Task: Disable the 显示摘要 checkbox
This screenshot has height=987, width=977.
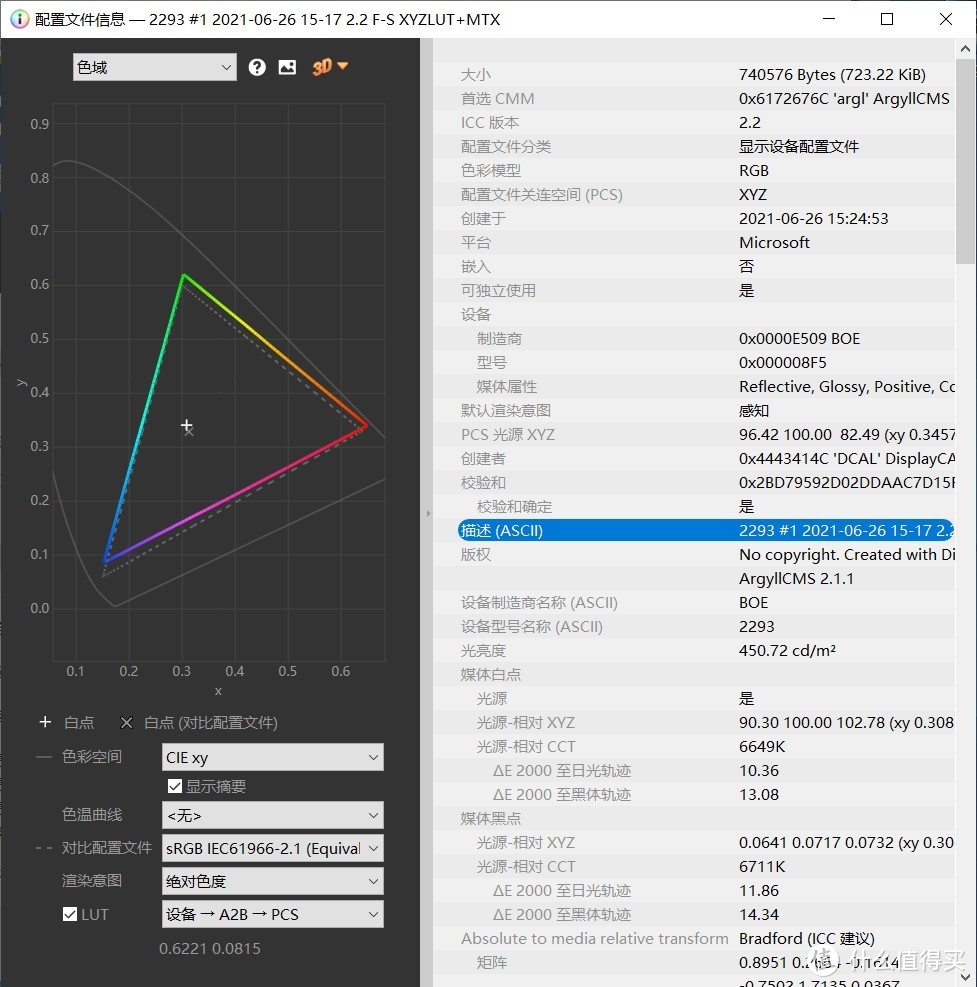Action: pyautogui.click(x=175, y=786)
